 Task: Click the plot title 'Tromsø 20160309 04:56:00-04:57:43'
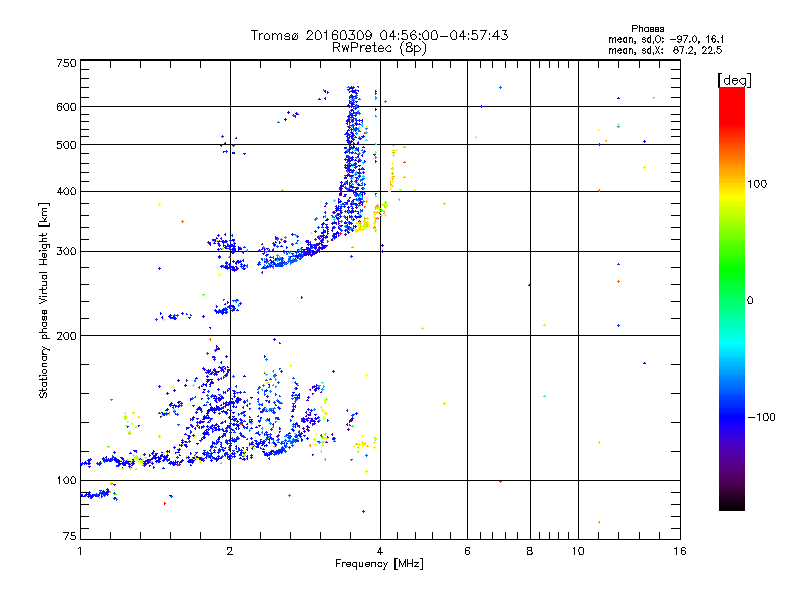[379, 35]
